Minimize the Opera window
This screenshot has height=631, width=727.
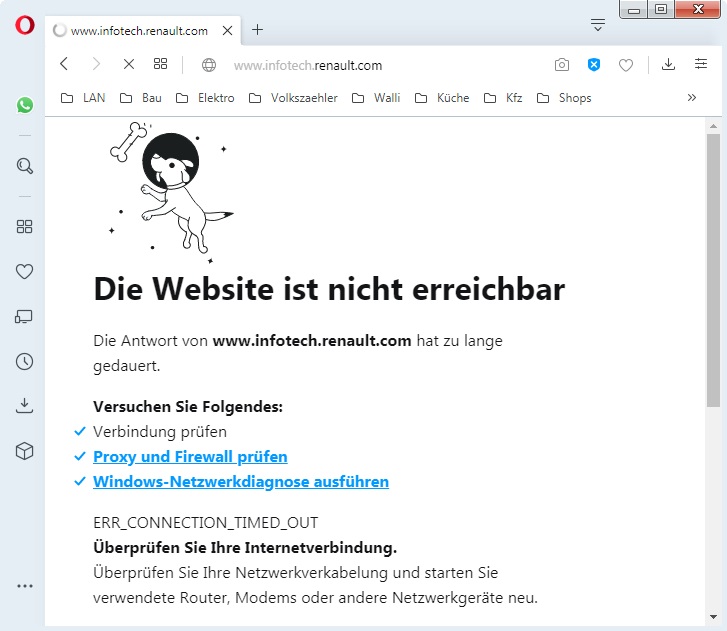coord(634,9)
